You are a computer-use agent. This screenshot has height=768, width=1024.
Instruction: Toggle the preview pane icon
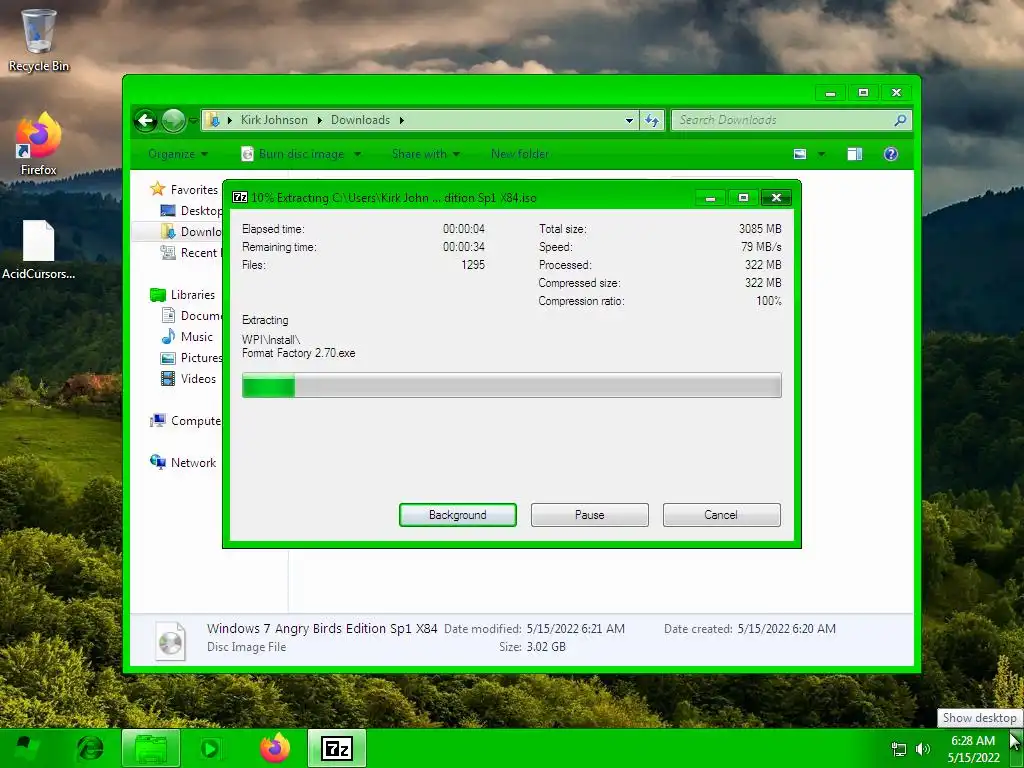(x=854, y=154)
